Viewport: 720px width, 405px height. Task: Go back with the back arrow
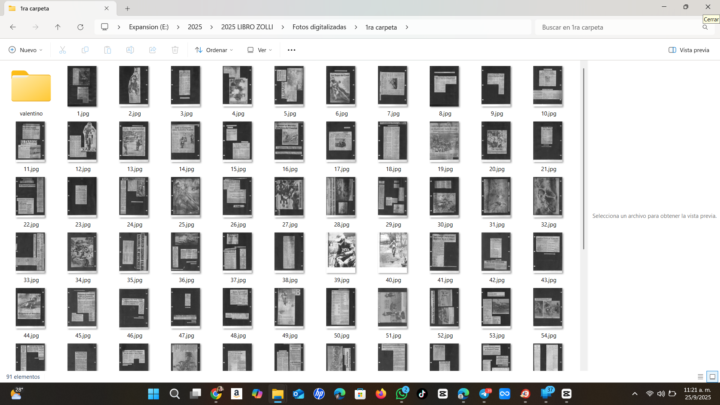click(x=13, y=27)
